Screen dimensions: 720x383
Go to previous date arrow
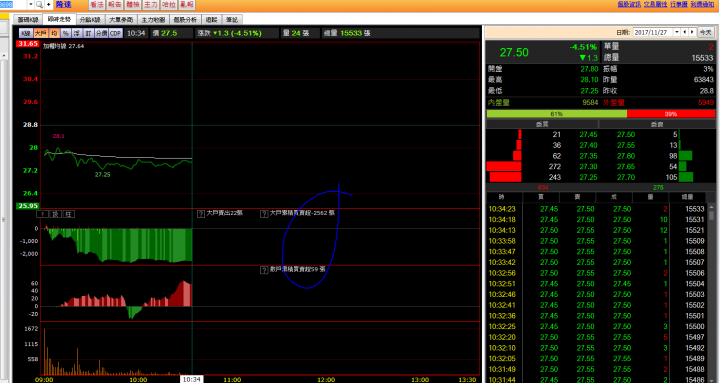[x=685, y=32]
